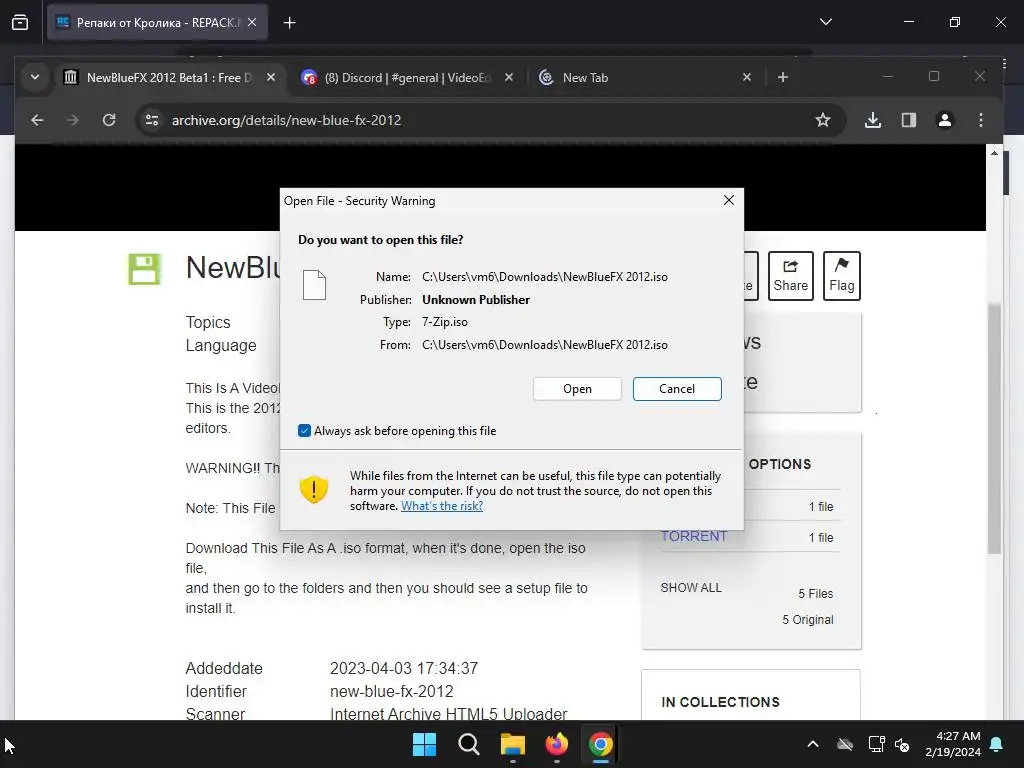Click the yellow shield warning icon

313,489
